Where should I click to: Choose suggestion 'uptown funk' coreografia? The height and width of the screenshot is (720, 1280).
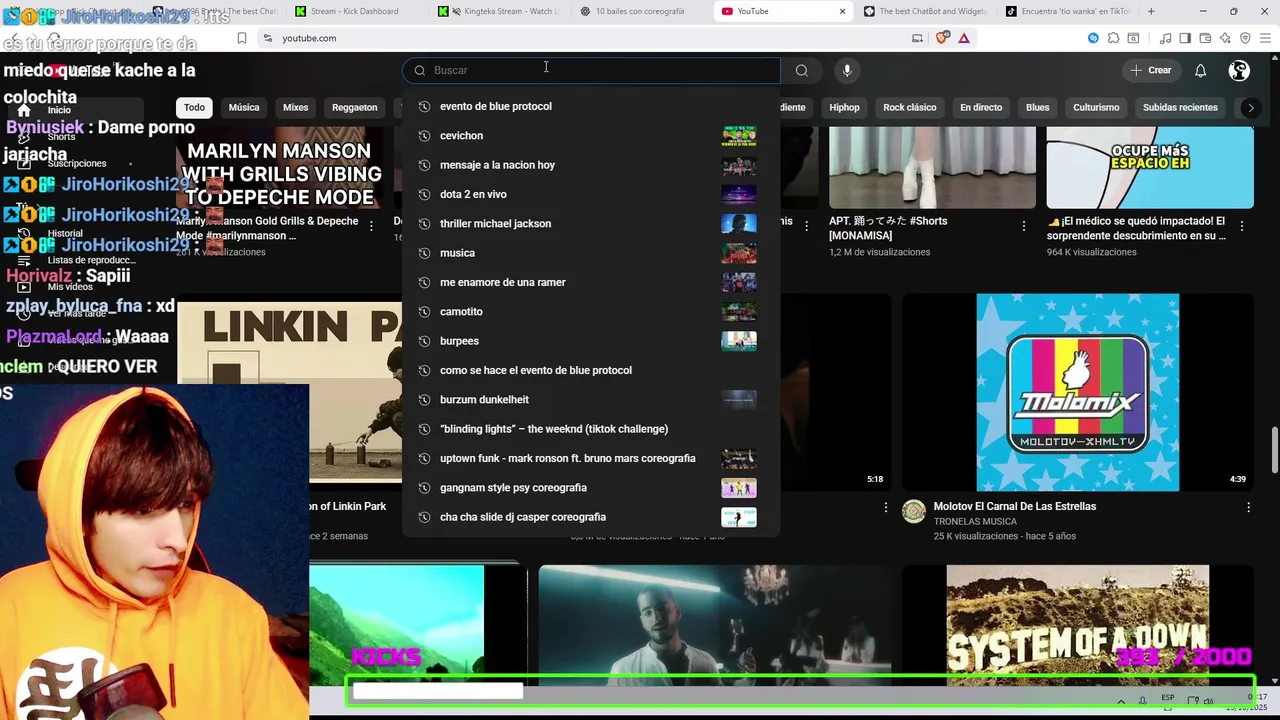pyautogui.click(x=591, y=458)
